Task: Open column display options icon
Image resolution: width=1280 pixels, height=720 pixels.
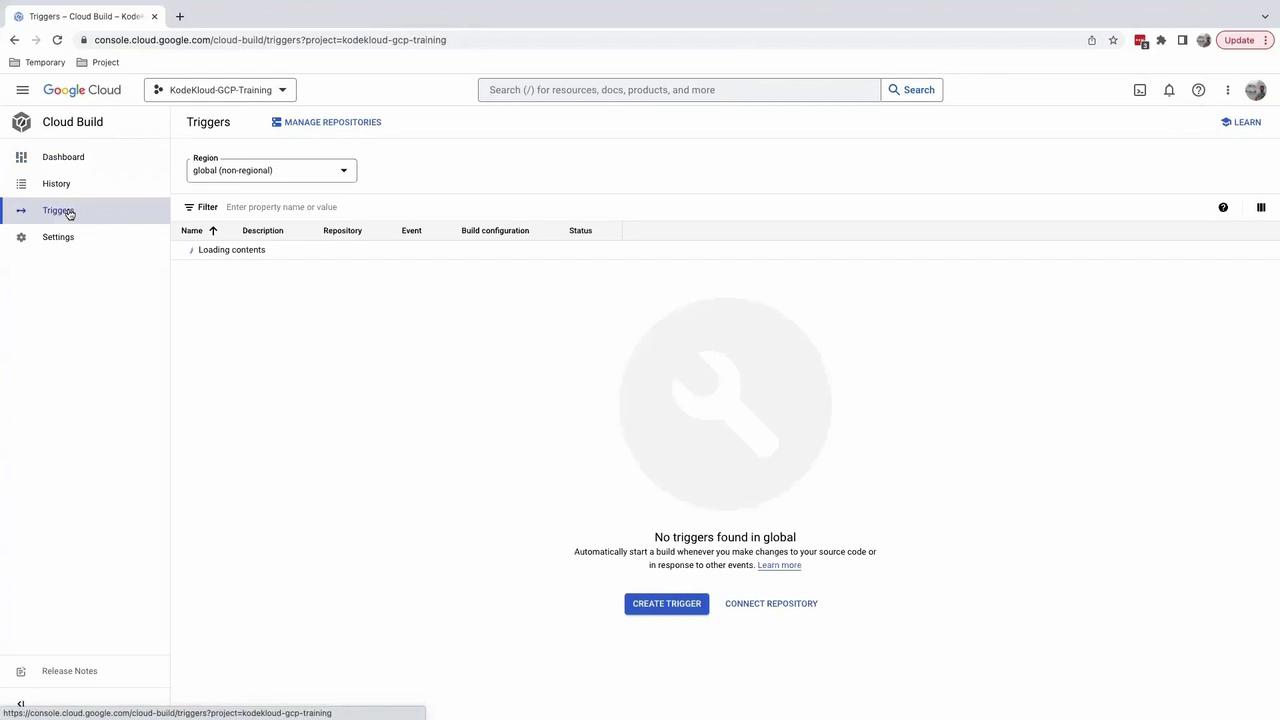Action: (1261, 207)
